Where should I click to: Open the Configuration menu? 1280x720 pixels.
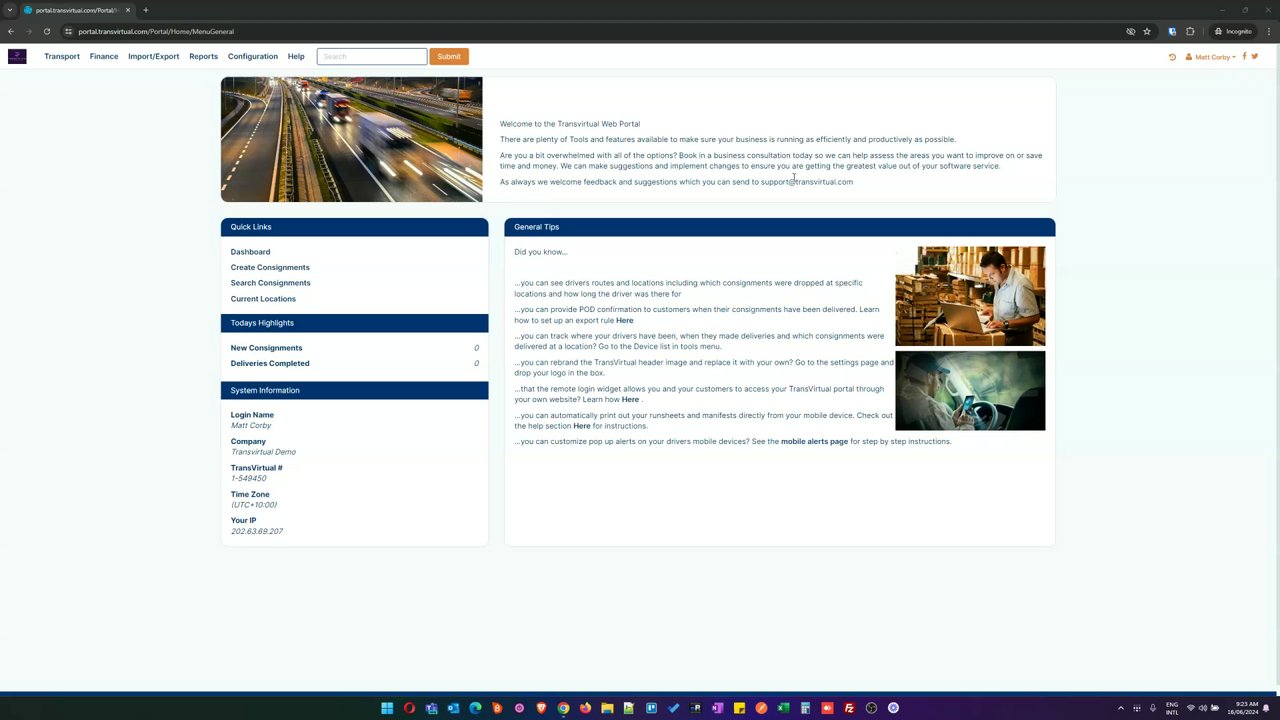(x=253, y=57)
